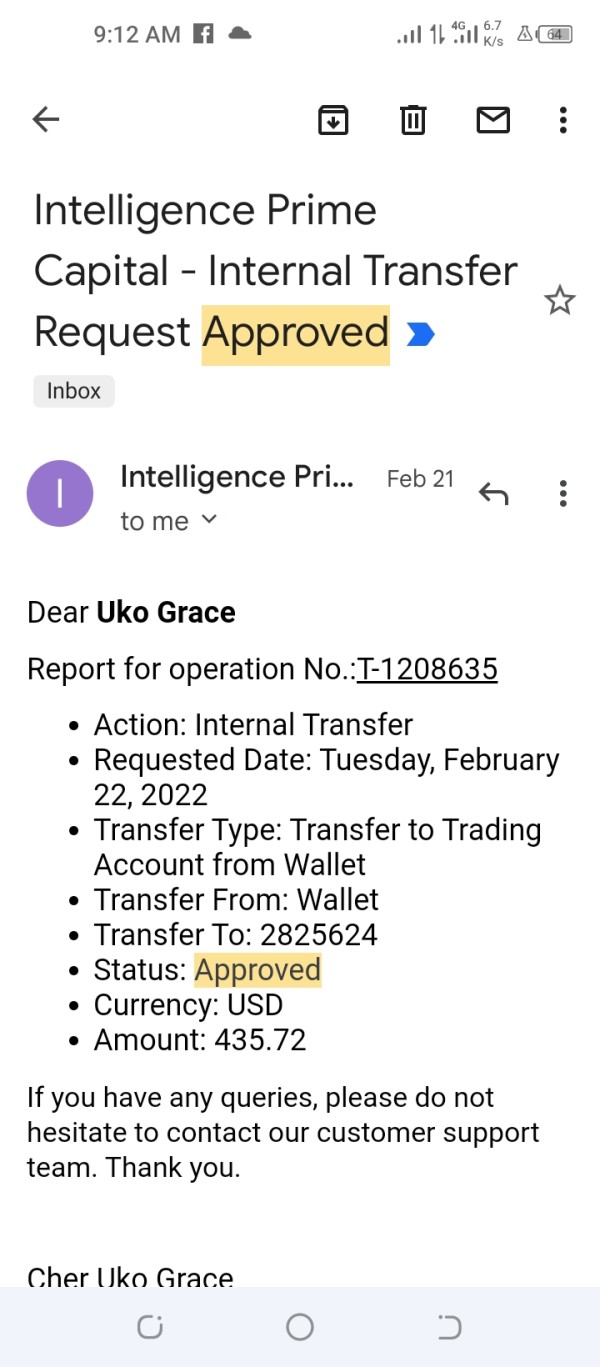Open message options next to reply
Viewport: 600px width, 1367px height.
coord(563,493)
